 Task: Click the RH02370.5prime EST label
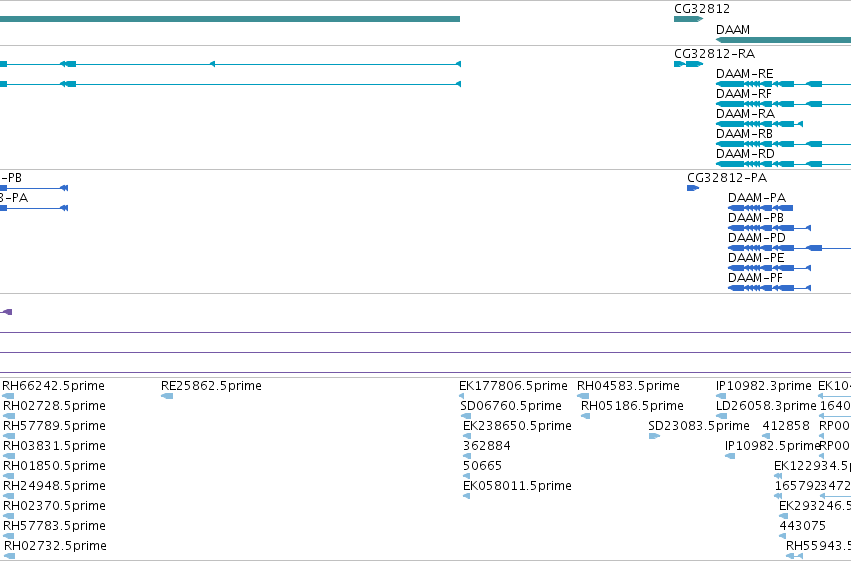point(54,506)
